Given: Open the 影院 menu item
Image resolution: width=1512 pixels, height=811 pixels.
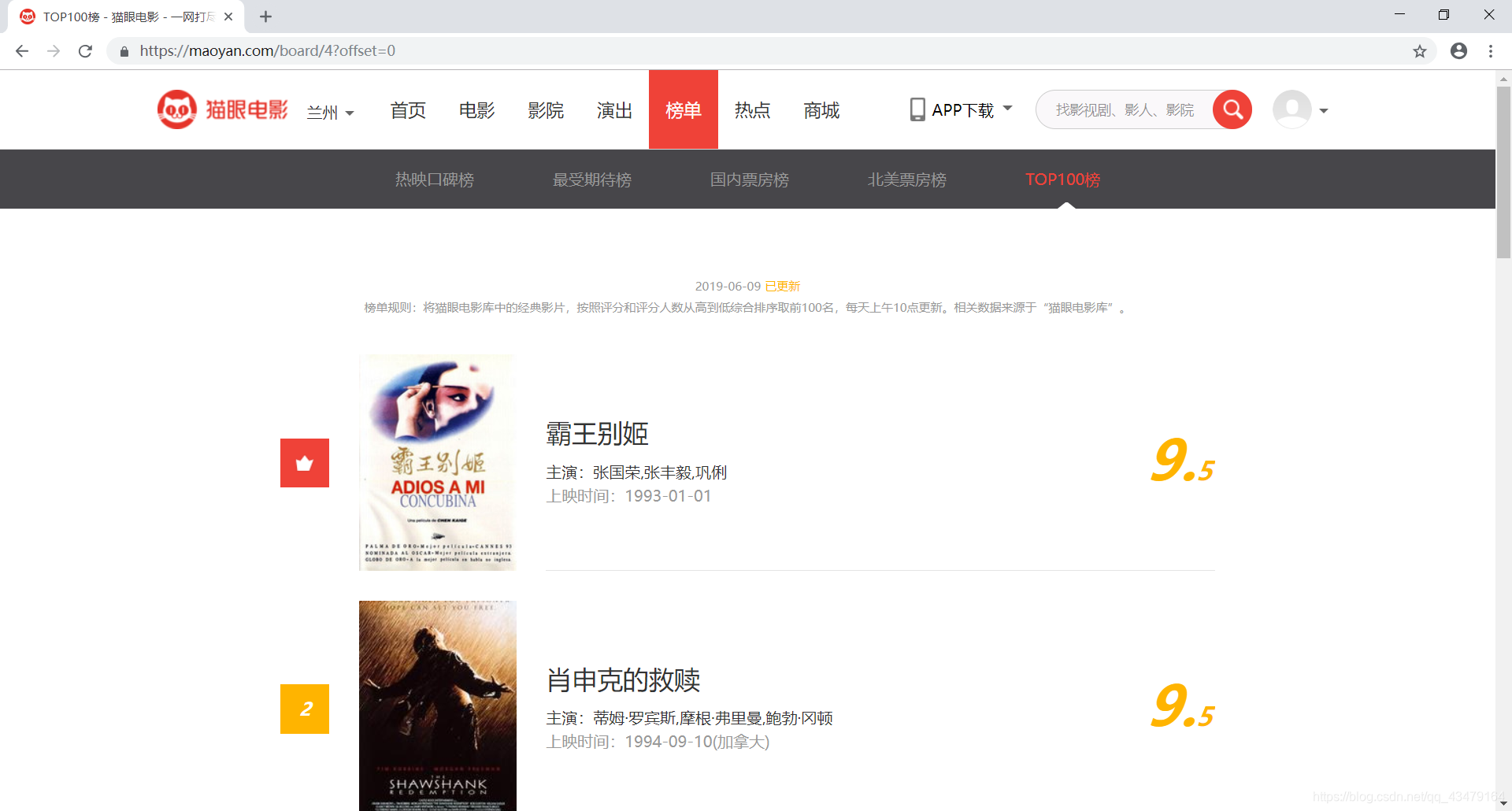Looking at the screenshot, I should 546,110.
